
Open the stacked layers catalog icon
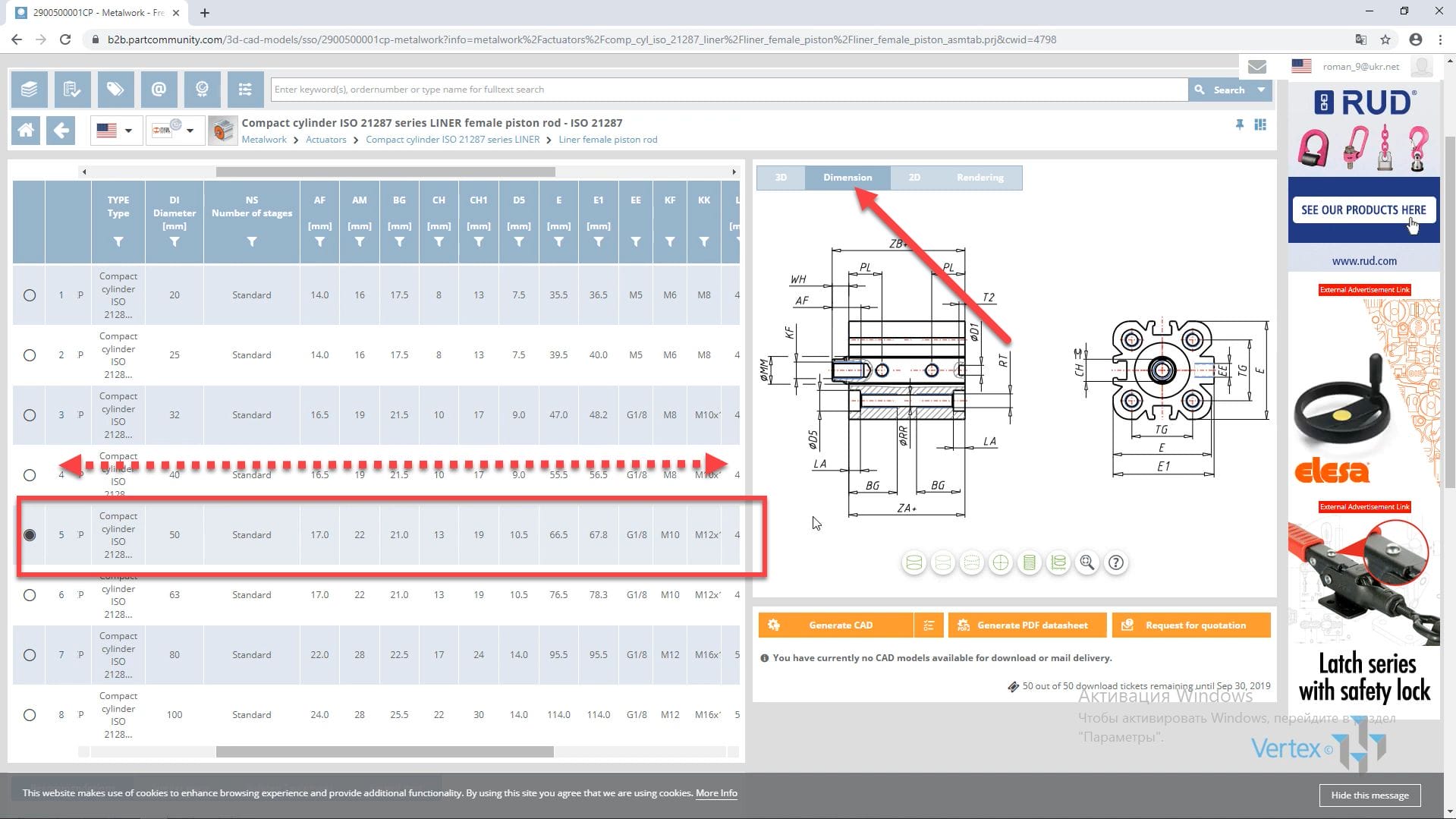tap(29, 90)
